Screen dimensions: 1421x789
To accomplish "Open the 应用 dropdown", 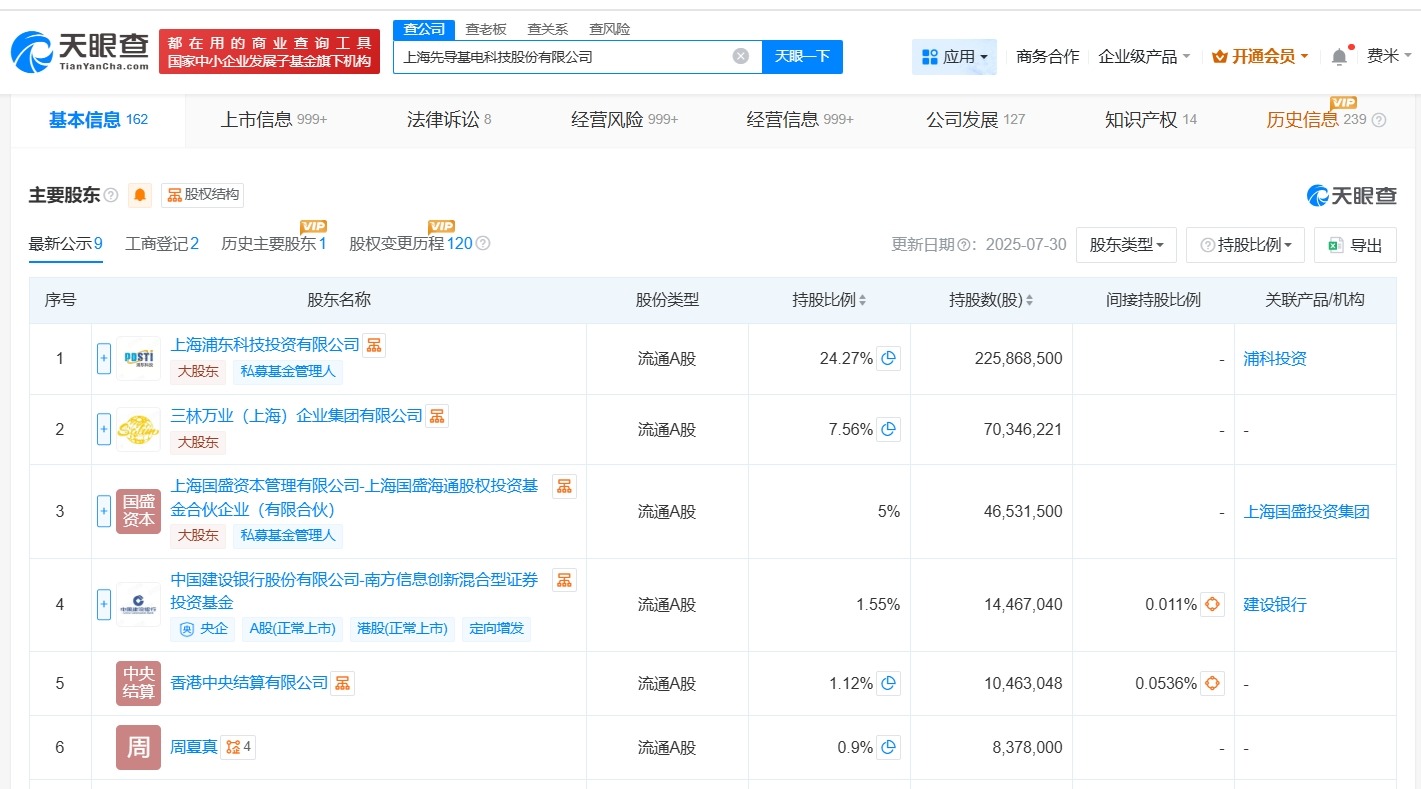I will (x=954, y=56).
